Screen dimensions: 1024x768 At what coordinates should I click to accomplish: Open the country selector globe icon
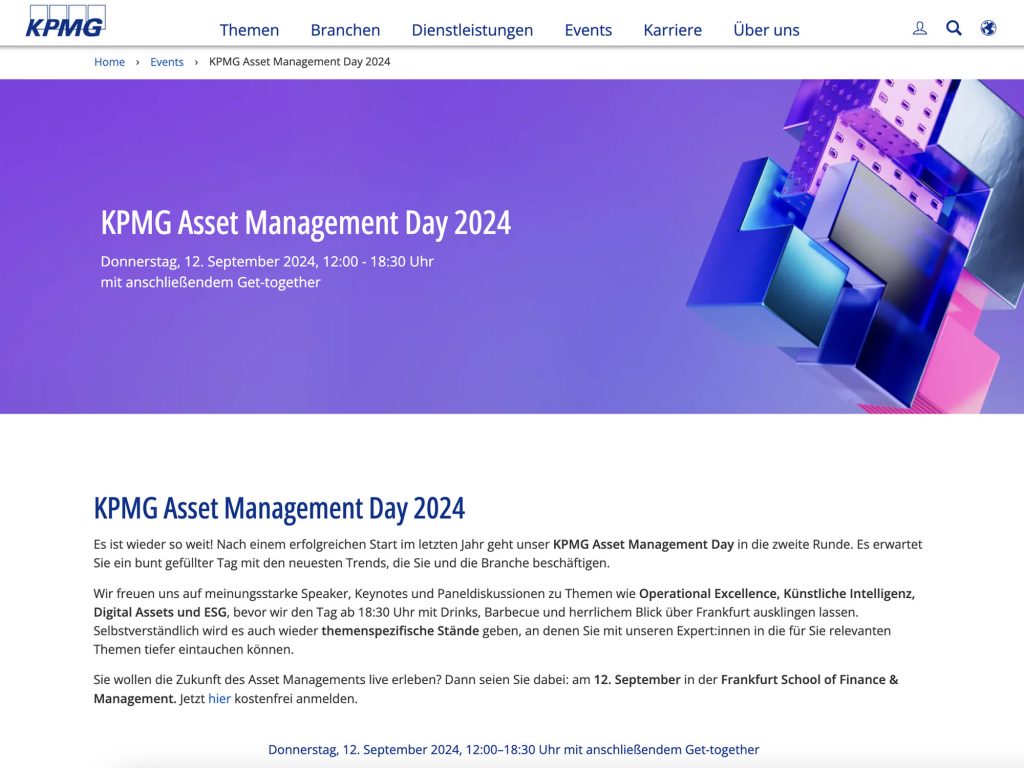tap(988, 28)
